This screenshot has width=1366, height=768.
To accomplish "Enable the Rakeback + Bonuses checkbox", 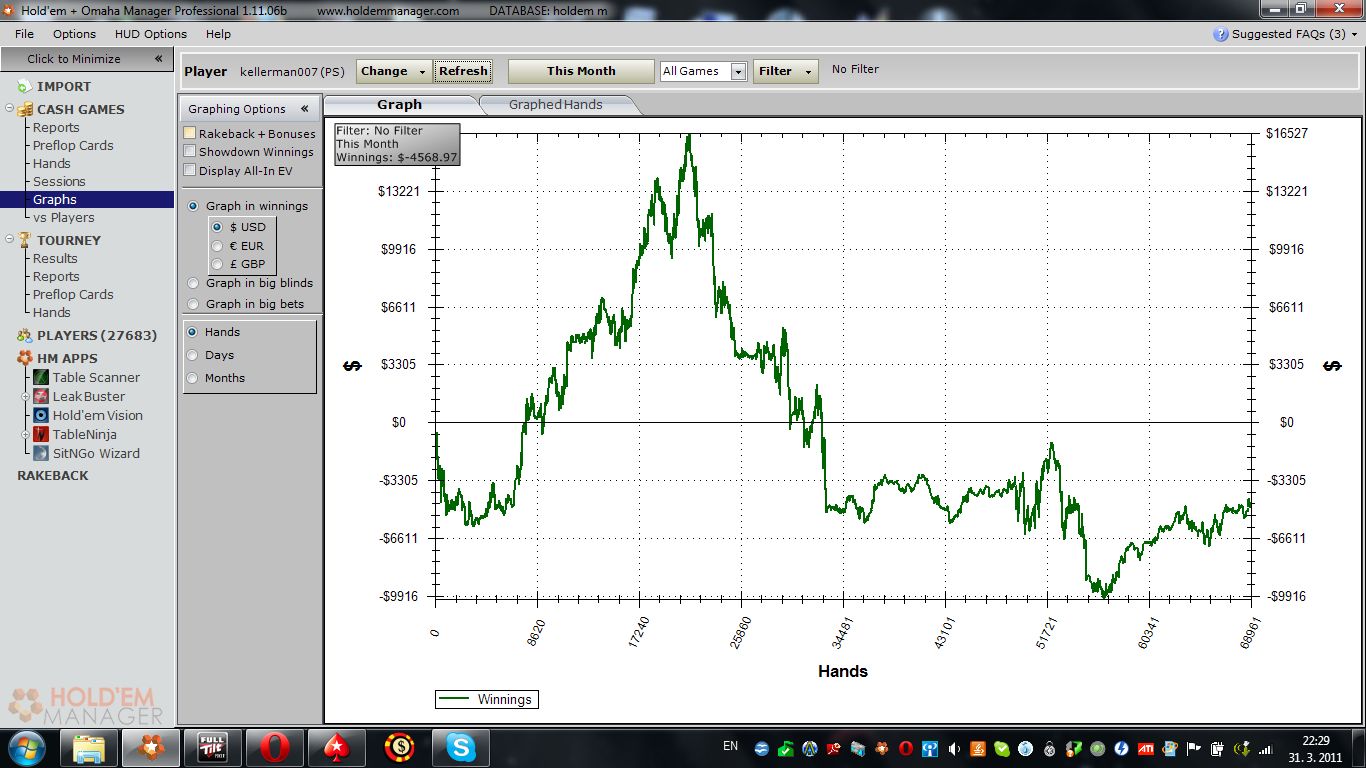I will [190, 134].
